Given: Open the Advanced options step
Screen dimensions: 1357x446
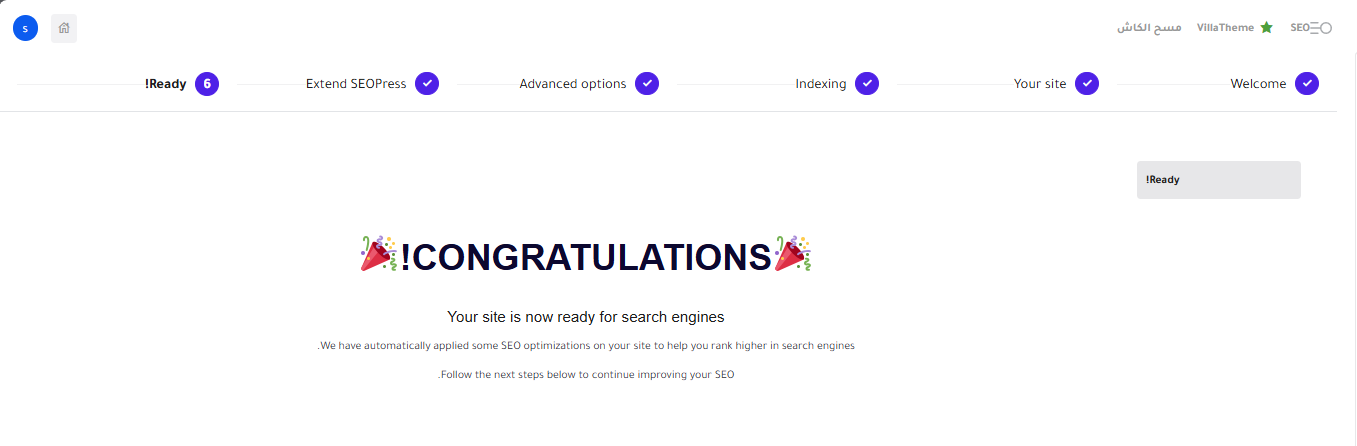Looking at the screenshot, I should pyautogui.click(x=573, y=84).
